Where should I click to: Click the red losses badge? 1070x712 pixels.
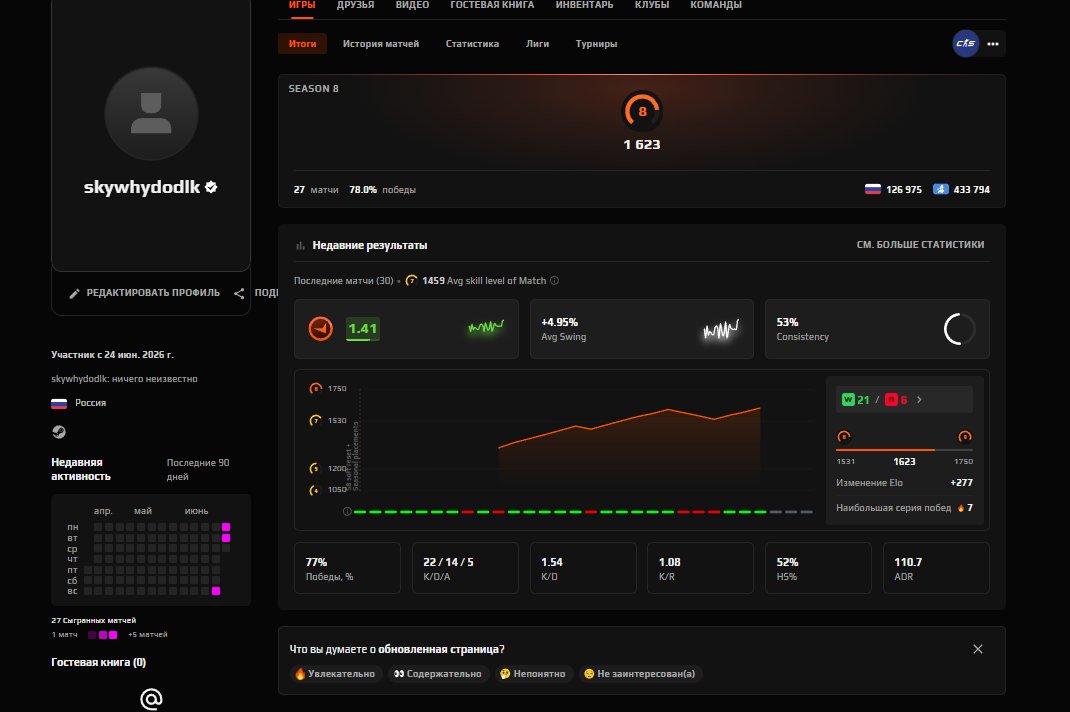(891, 400)
